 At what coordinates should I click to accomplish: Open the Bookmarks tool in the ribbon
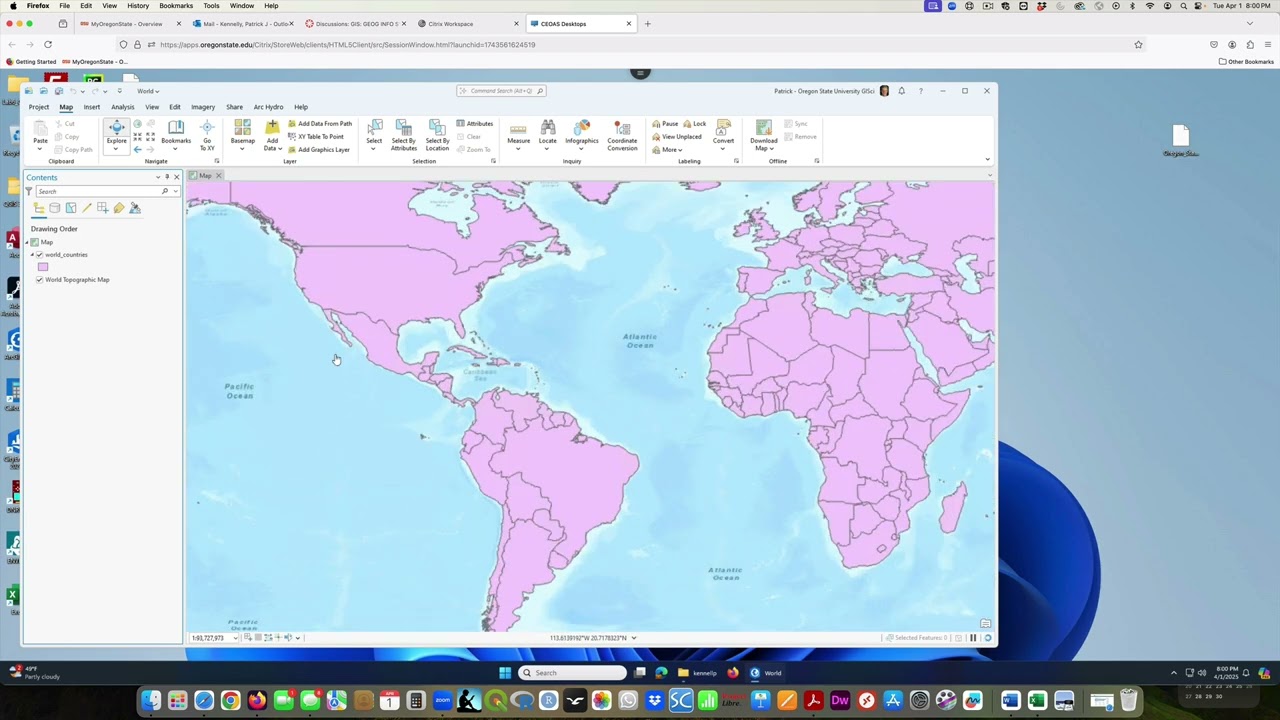(x=176, y=133)
